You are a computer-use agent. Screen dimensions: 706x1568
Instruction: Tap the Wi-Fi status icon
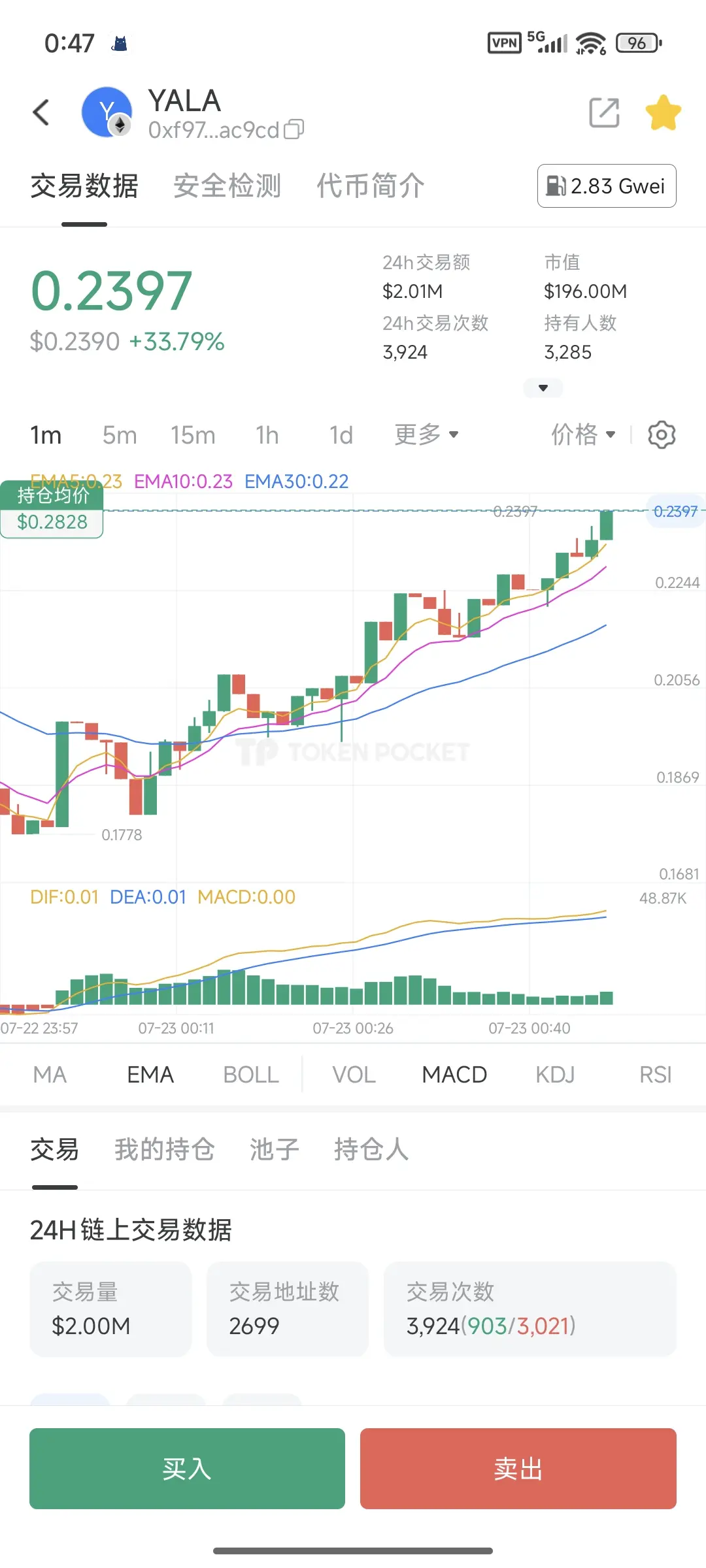point(591,43)
